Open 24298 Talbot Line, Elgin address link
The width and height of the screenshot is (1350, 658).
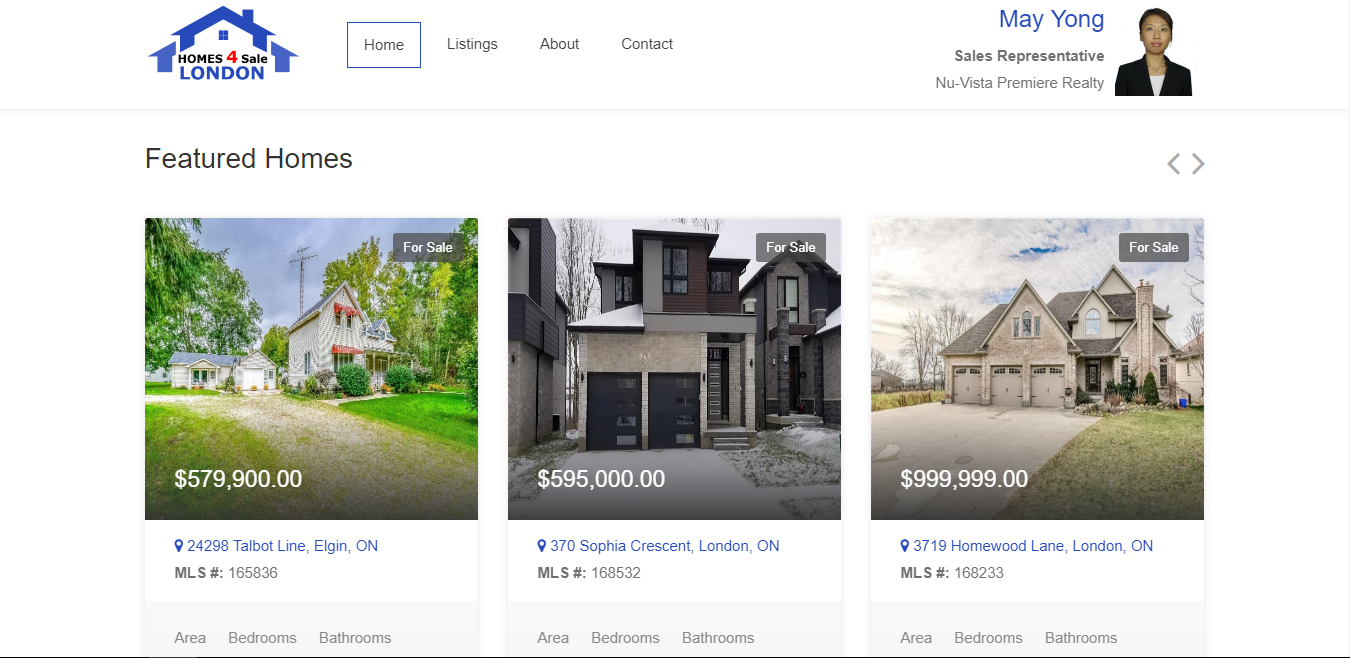tap(282, 546)
